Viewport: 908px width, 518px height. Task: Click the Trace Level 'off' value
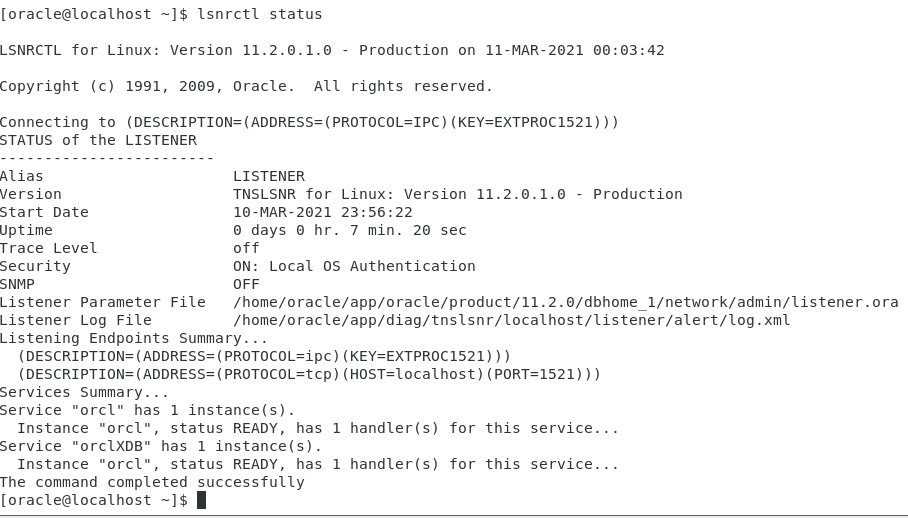point(246,248)
